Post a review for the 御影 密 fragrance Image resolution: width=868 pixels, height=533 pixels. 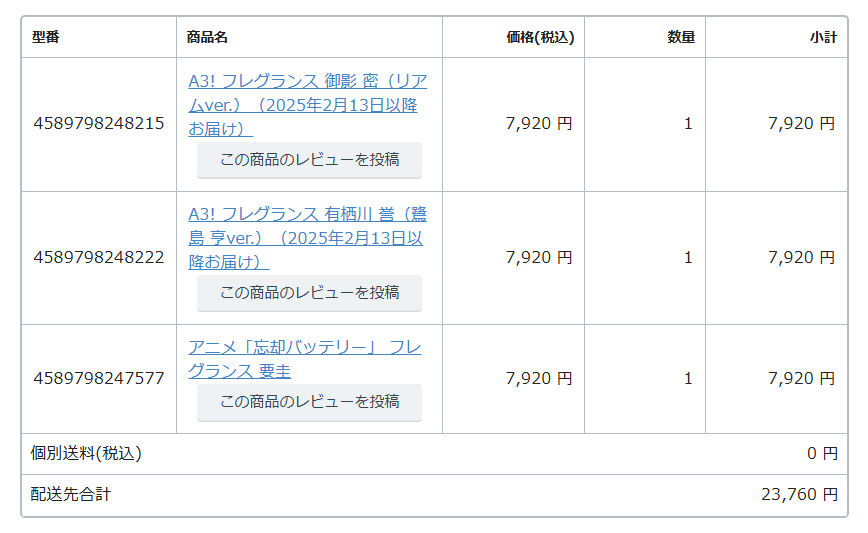[309, 160]
